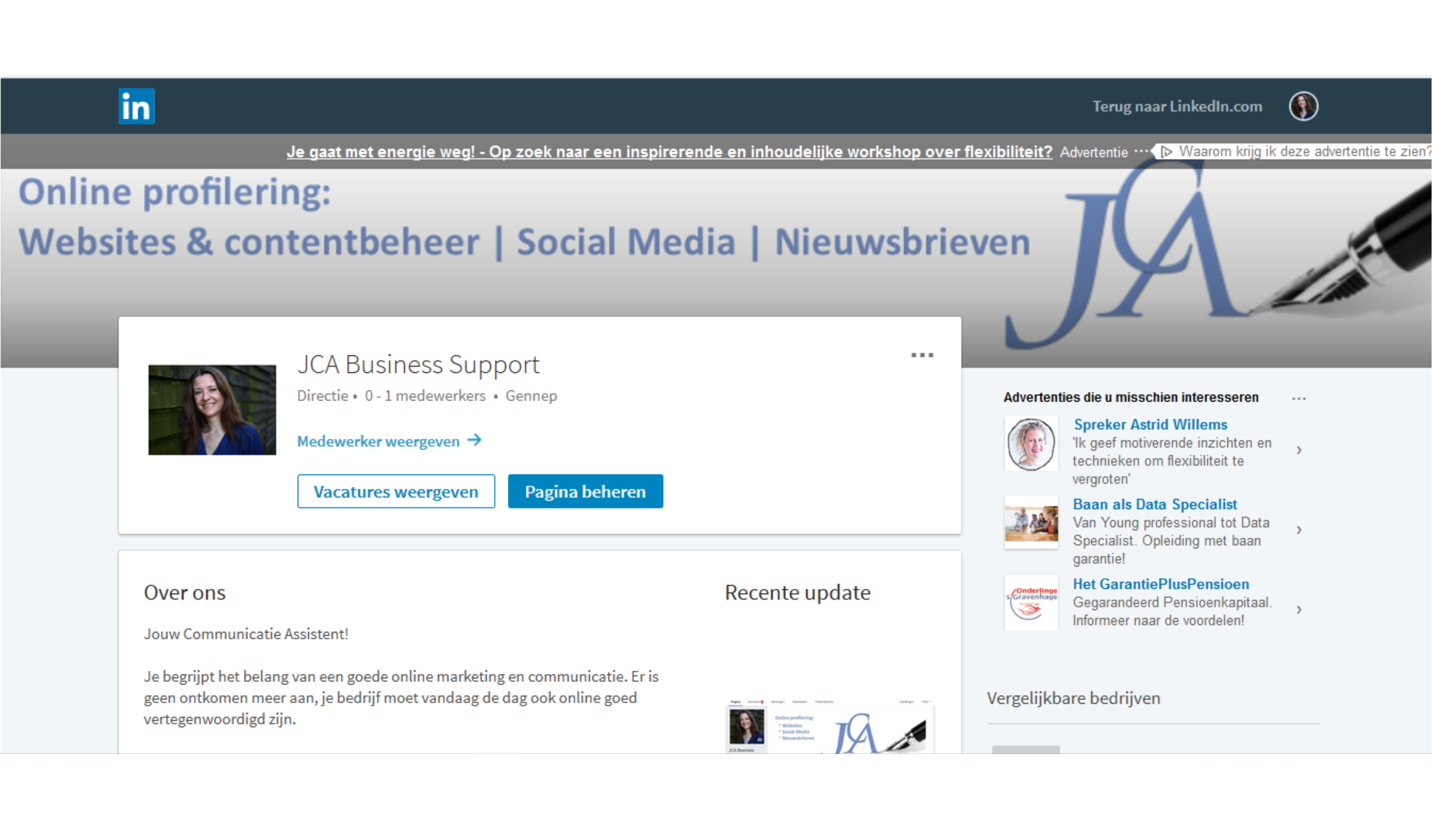
Task: Click Onderlinge 's-Gravenhage logo thumbnail
Action: coord(1031,603)
